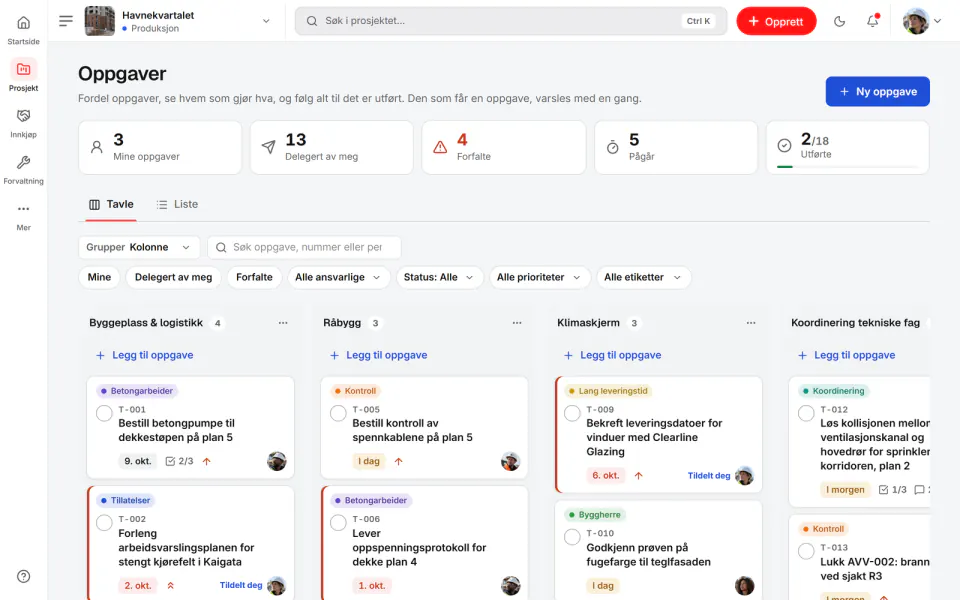Viewport: 960px width, 600px height.
Task: Go to Startside in sidebar
Action: tap(23, 30)
